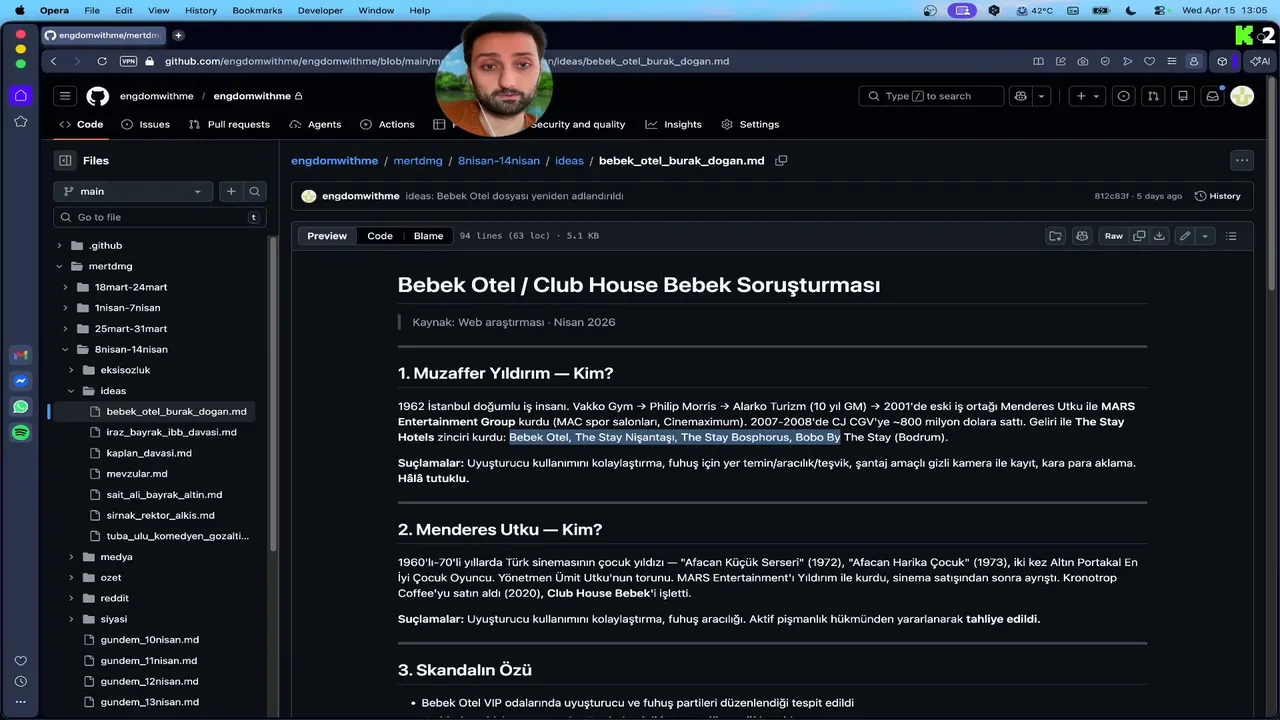1280x720 pixels.
Task: Focus the Go to file input
Action: [x=160, y=217]
